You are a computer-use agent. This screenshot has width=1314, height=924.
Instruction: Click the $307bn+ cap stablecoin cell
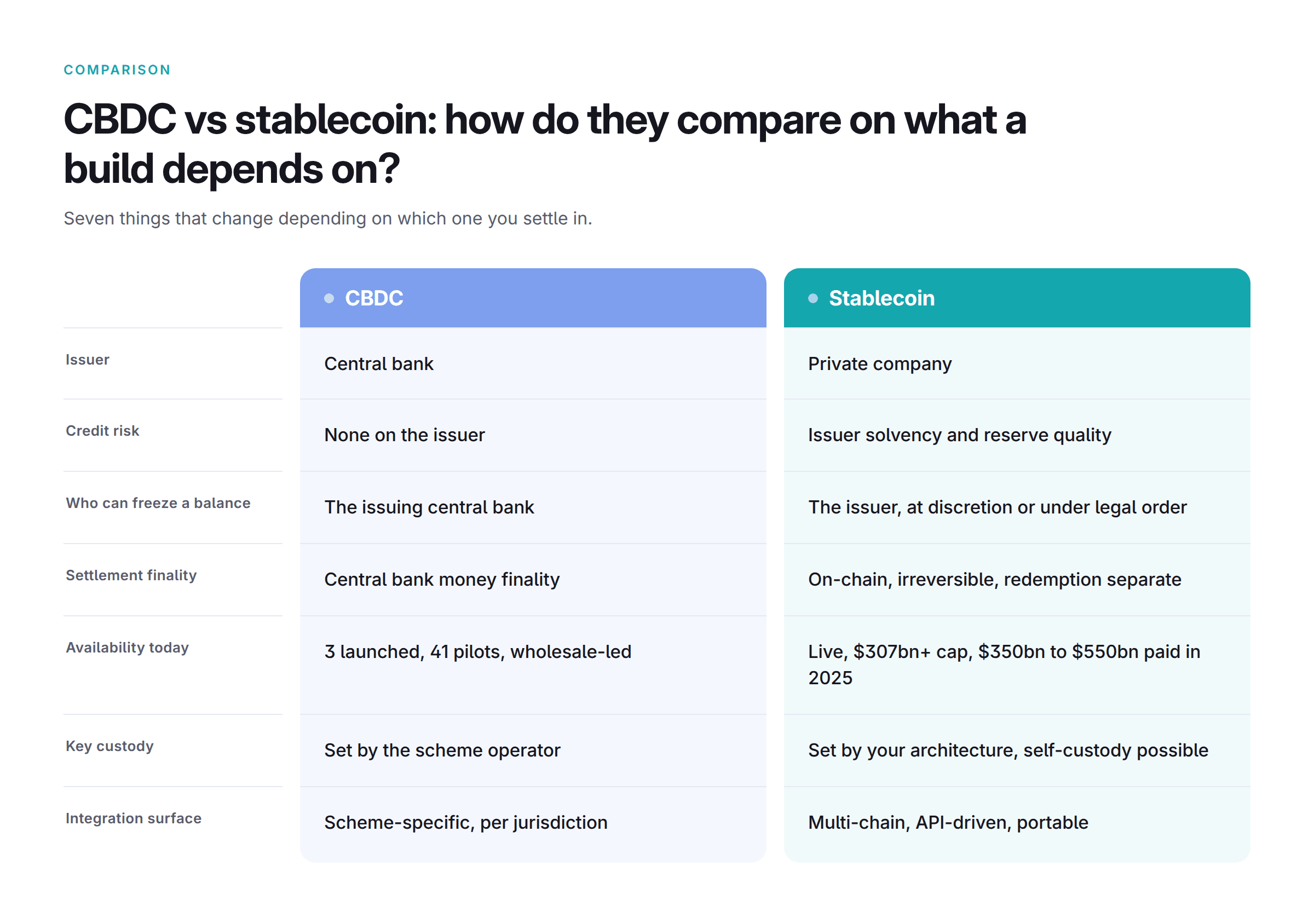1016,664
